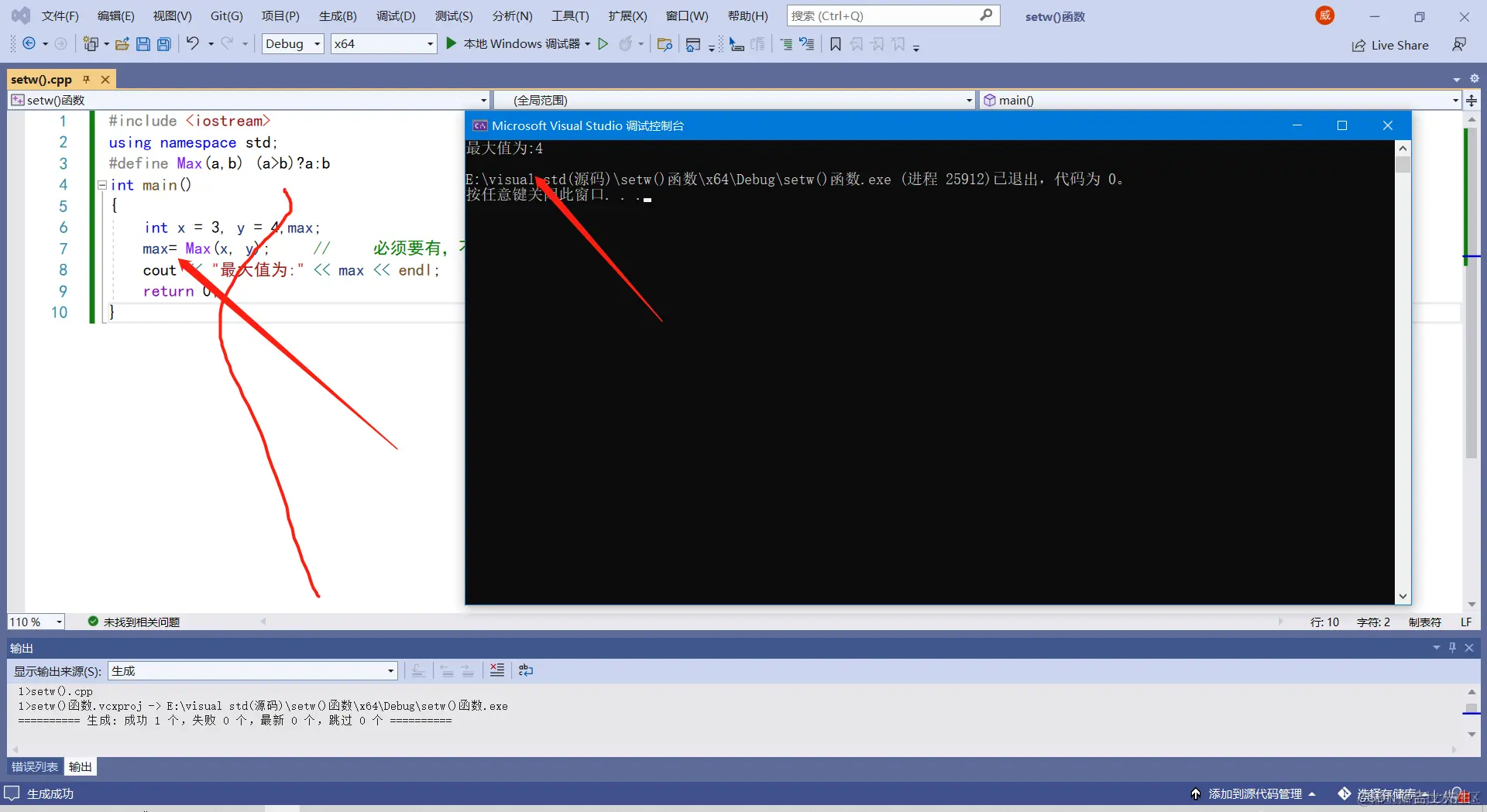Select the 输出 tab at the bottom
The width and height of the screenshot is (1487, 812).
[x=81, y=767]
